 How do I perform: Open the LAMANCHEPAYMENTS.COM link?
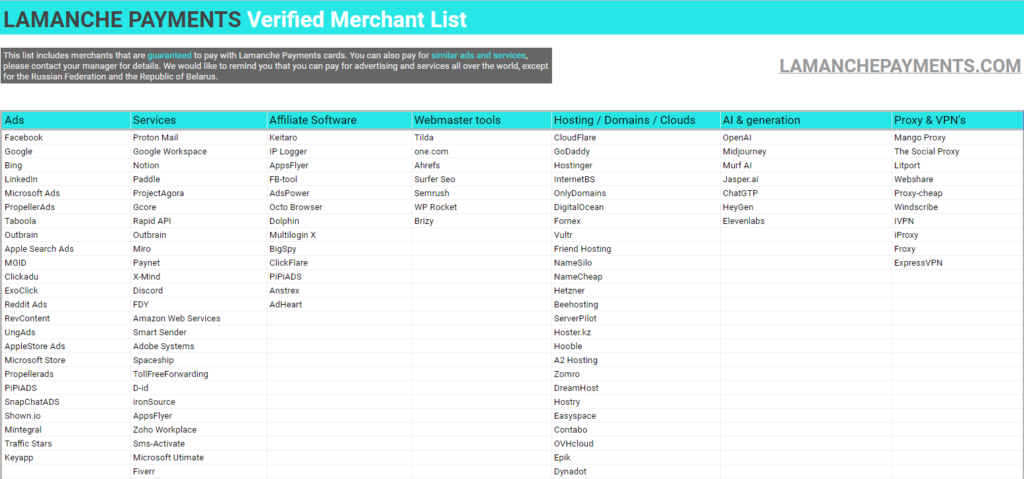(x=899, y=66)
